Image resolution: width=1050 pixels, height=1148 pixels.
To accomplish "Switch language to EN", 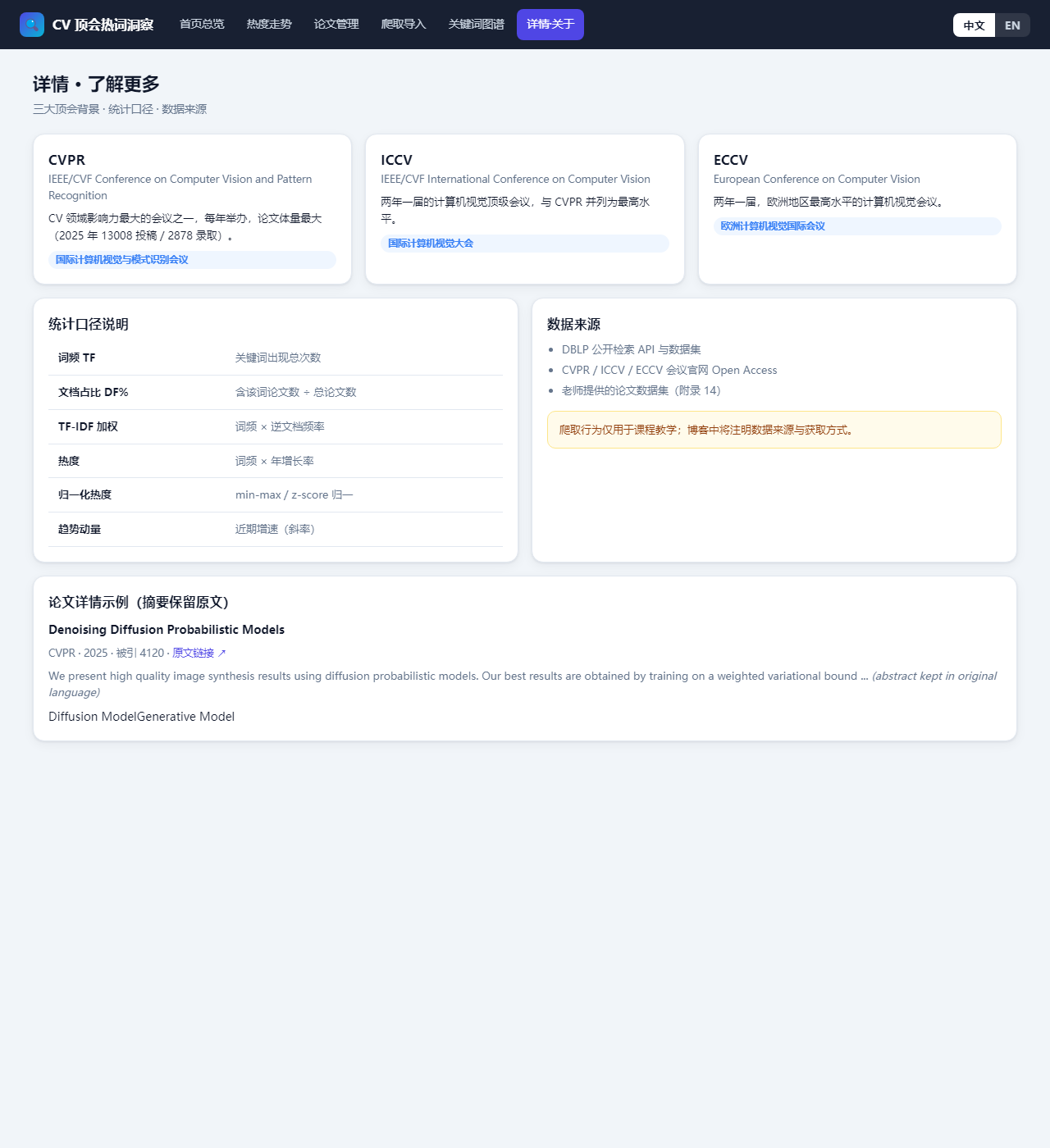I will (1012, 25).
